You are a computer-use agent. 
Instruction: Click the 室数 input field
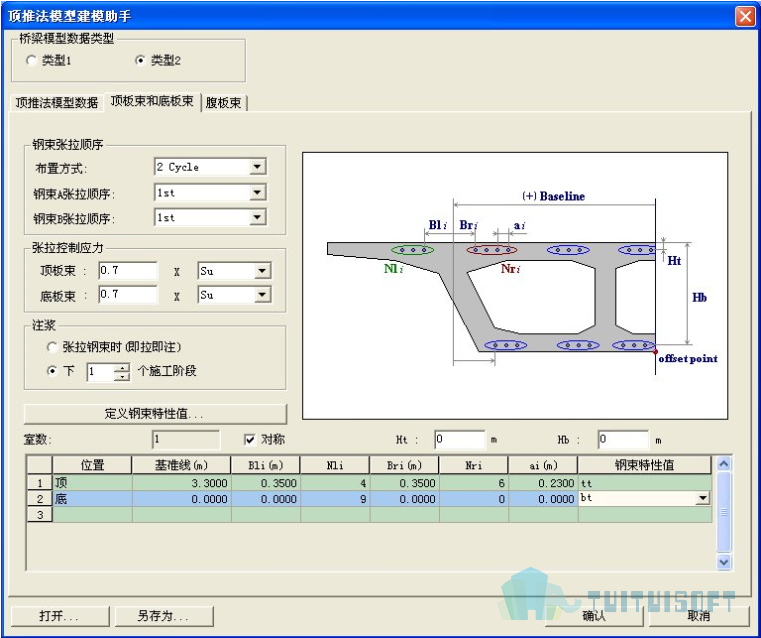[x=186, y=440]
